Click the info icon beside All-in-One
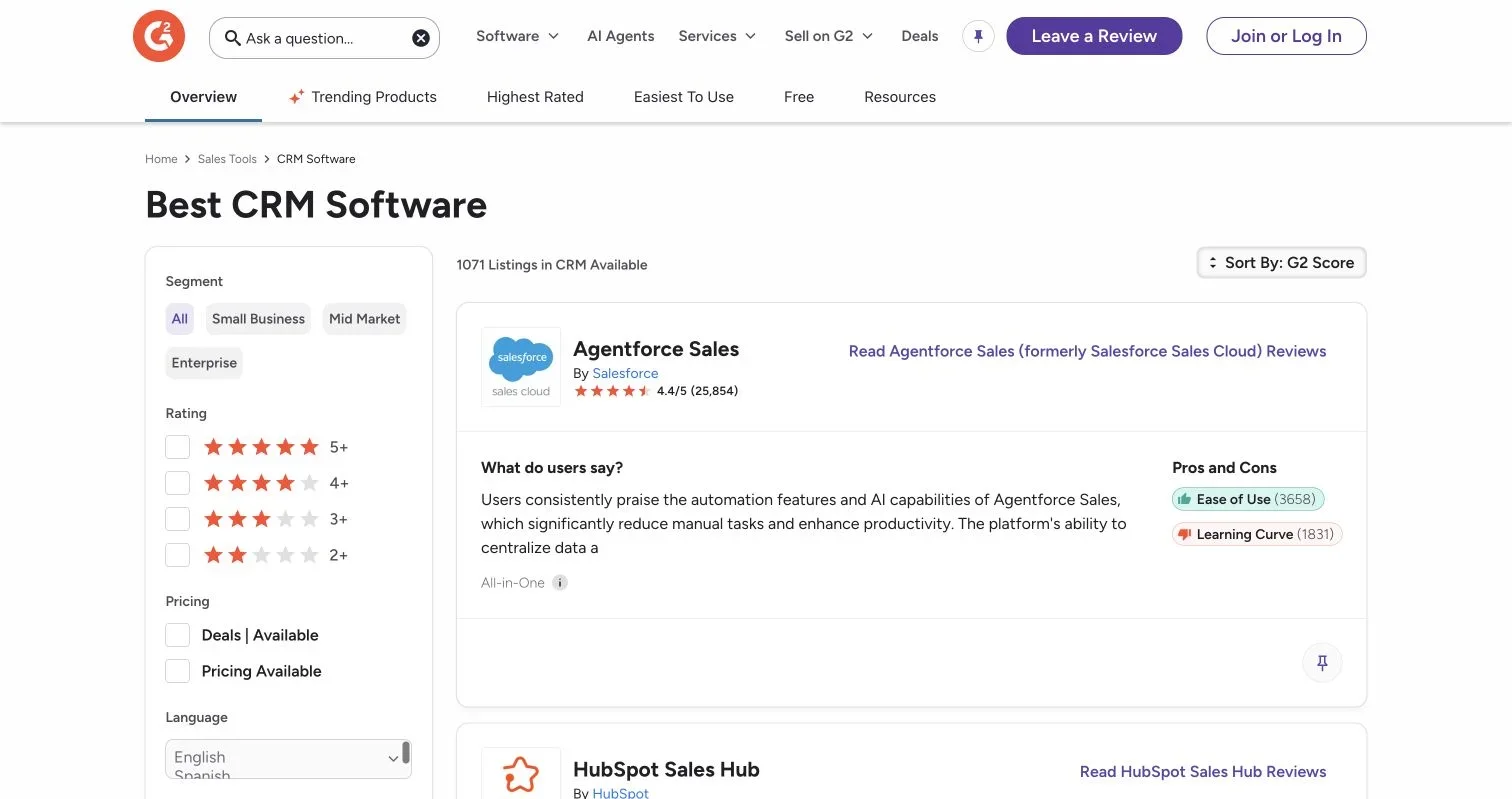 coord(560,583)
